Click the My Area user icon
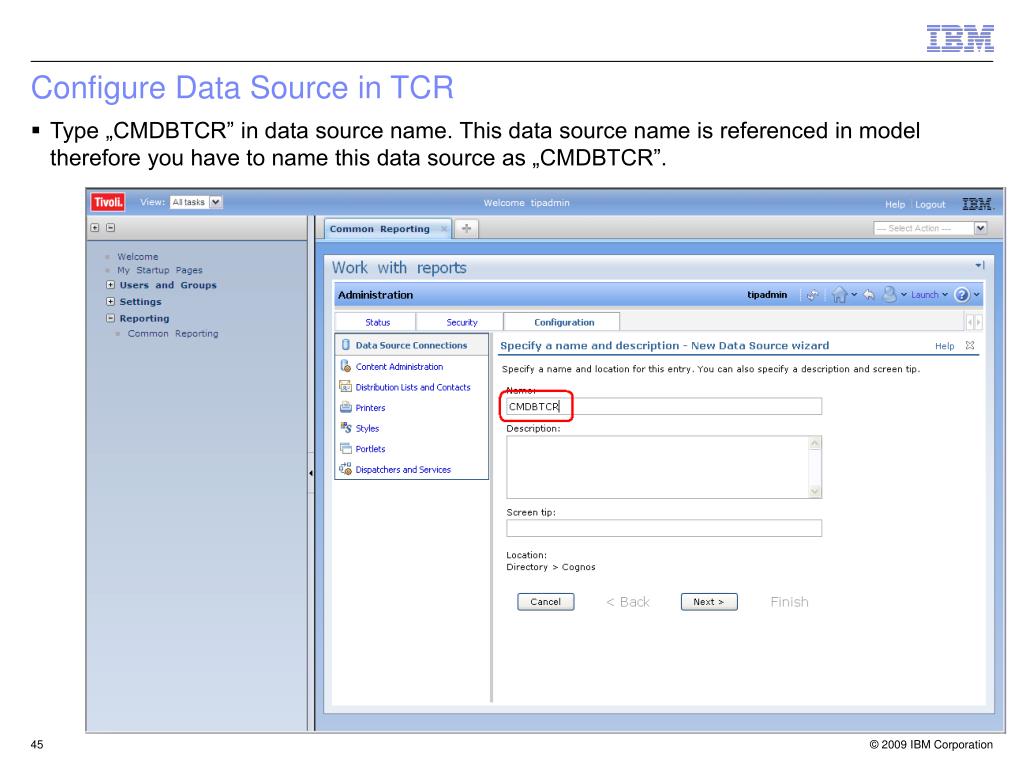The height and width of the screenshot is (768, 1024). click(x=889, y=295)
